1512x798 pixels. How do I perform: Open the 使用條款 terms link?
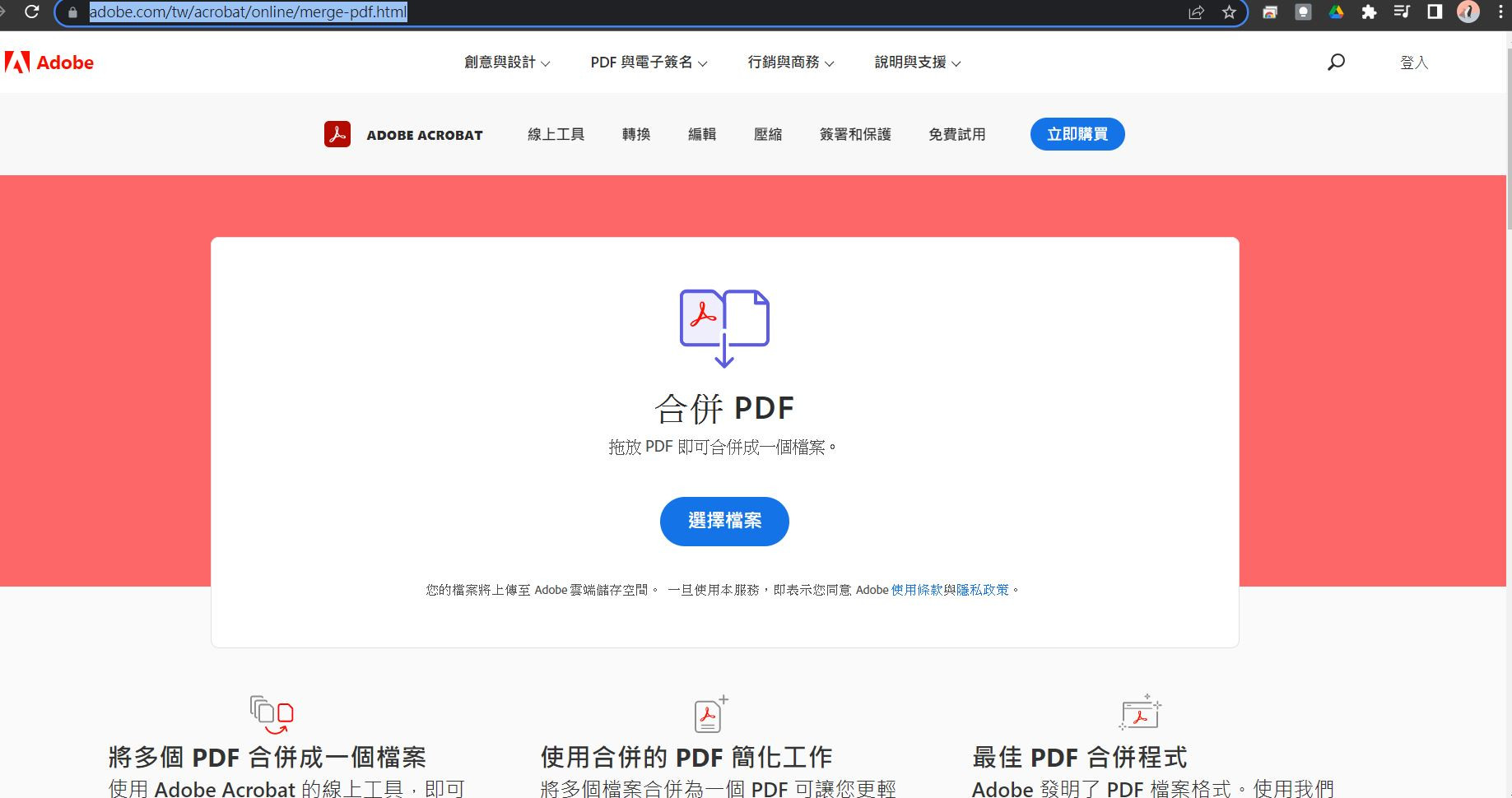tap(917, 590)
